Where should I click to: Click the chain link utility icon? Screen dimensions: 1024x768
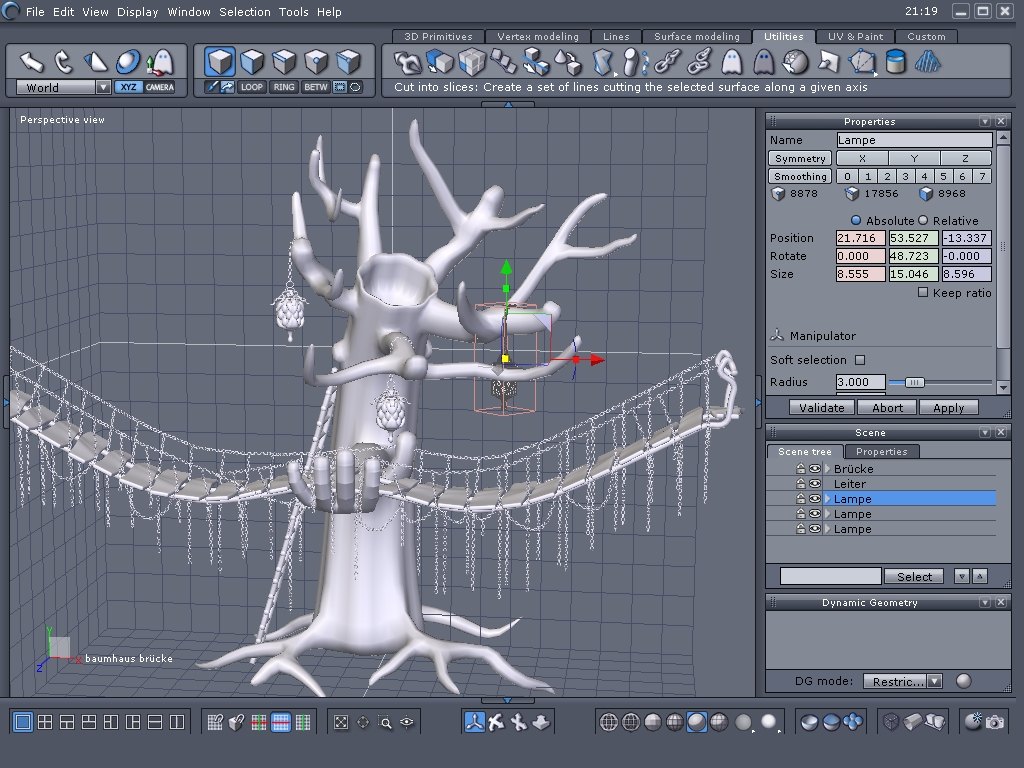(x=667, y=63)
